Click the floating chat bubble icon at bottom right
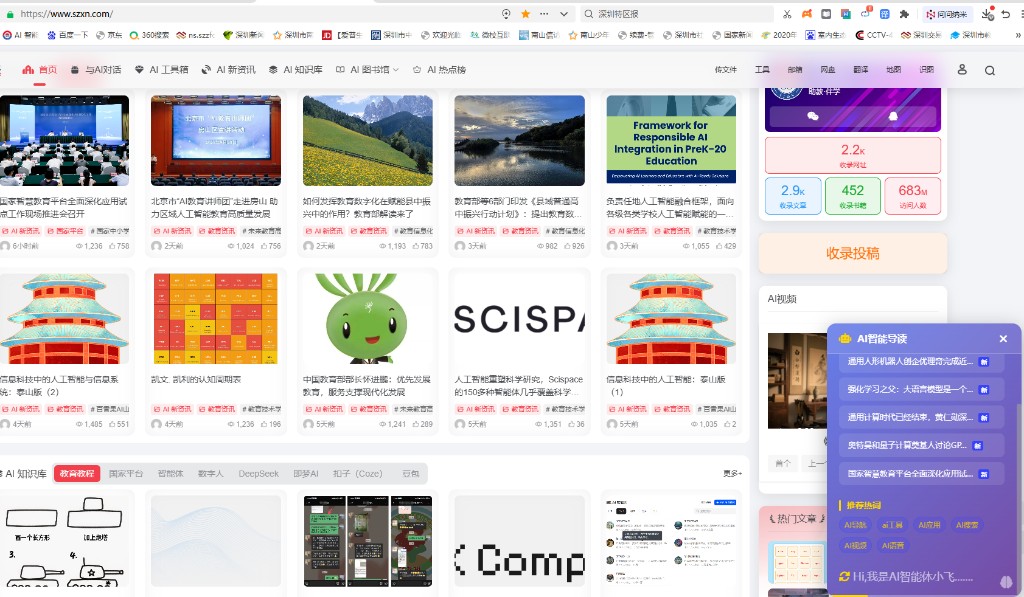1024x597 pixels. [x=1005, y=581]
